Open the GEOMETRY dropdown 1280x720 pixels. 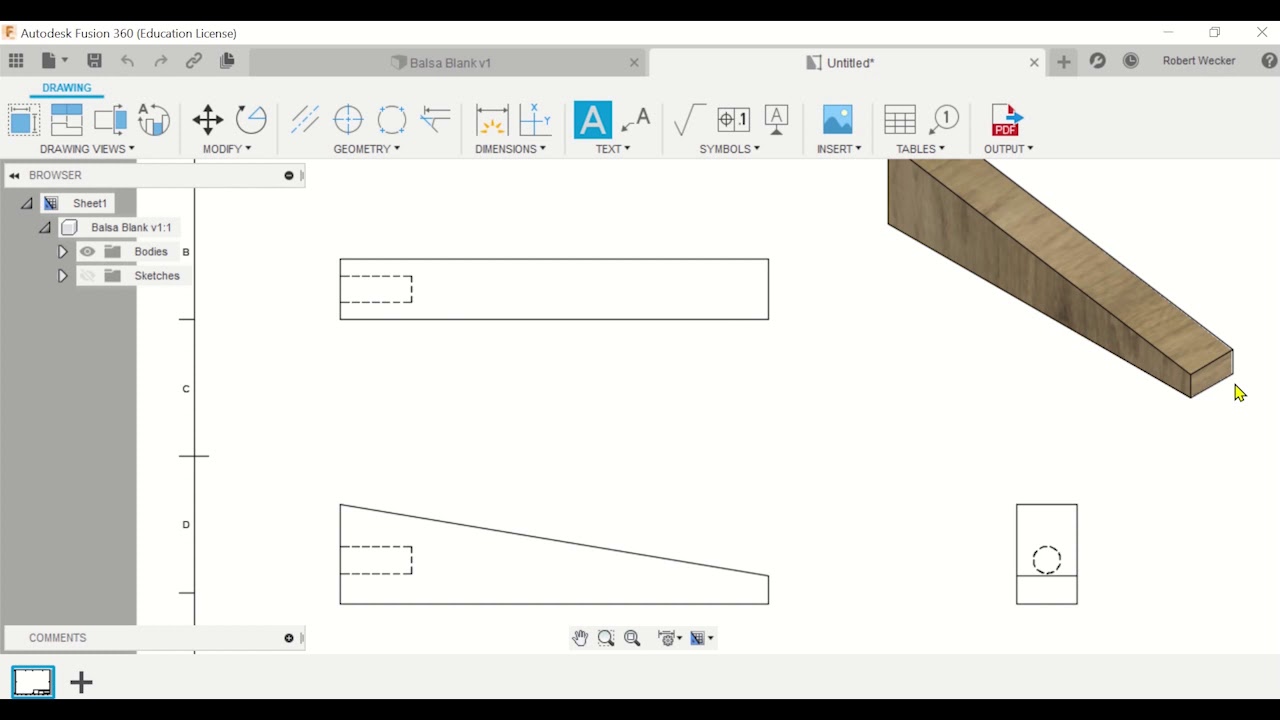coord(367,149)
